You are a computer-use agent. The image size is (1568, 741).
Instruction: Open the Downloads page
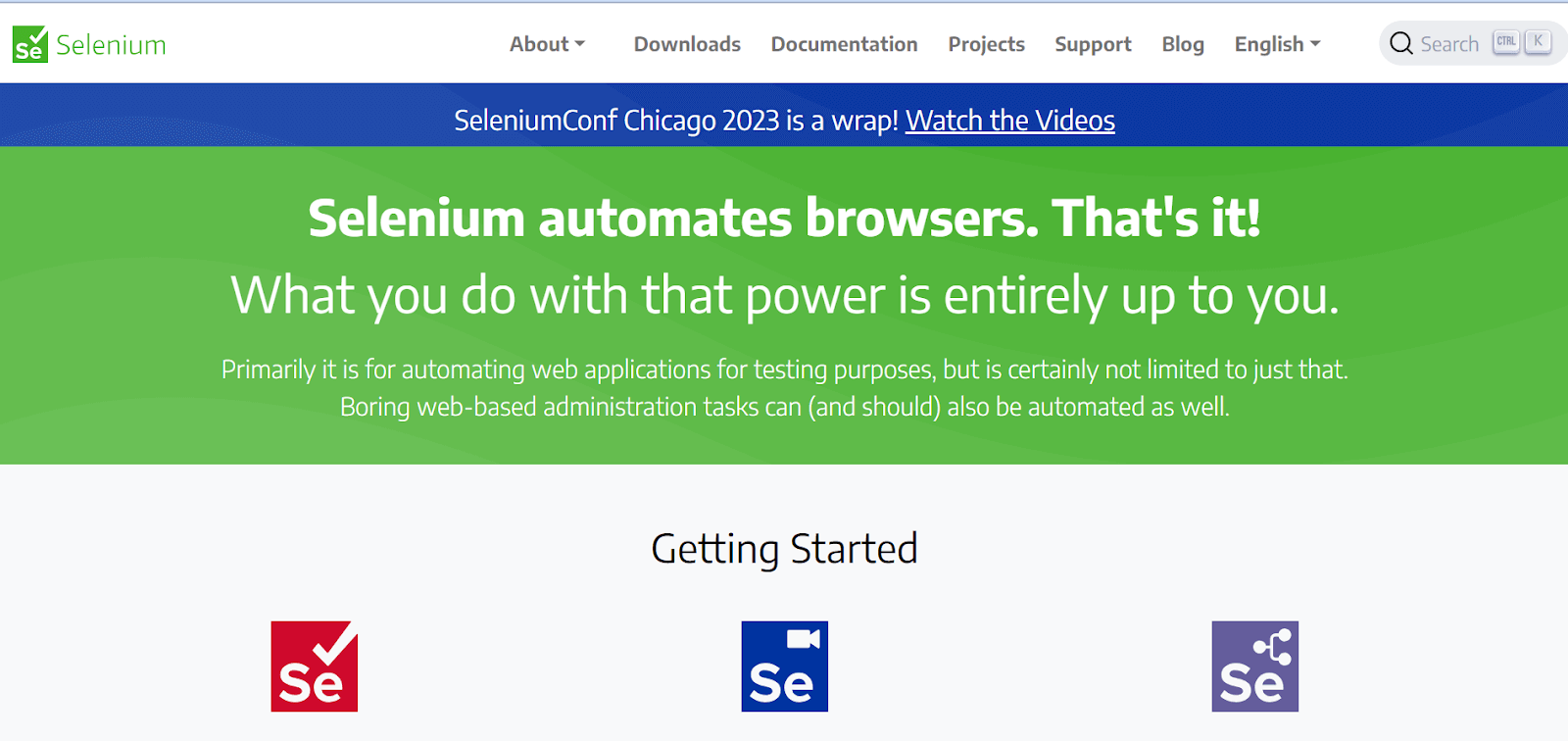click(x=687, y=43)
